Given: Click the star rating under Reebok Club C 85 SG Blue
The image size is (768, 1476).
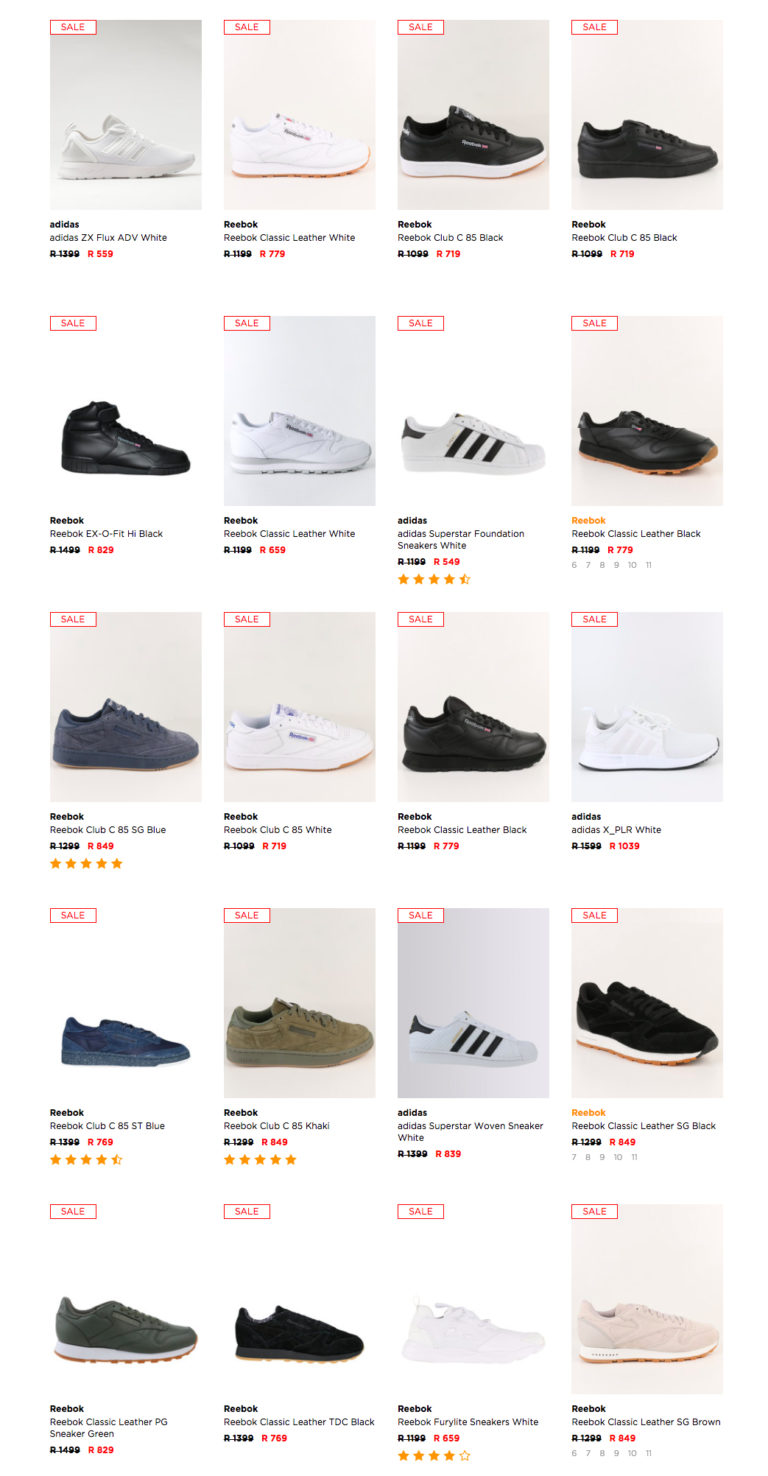Looking at the screenshot, I should pos(86,863).
